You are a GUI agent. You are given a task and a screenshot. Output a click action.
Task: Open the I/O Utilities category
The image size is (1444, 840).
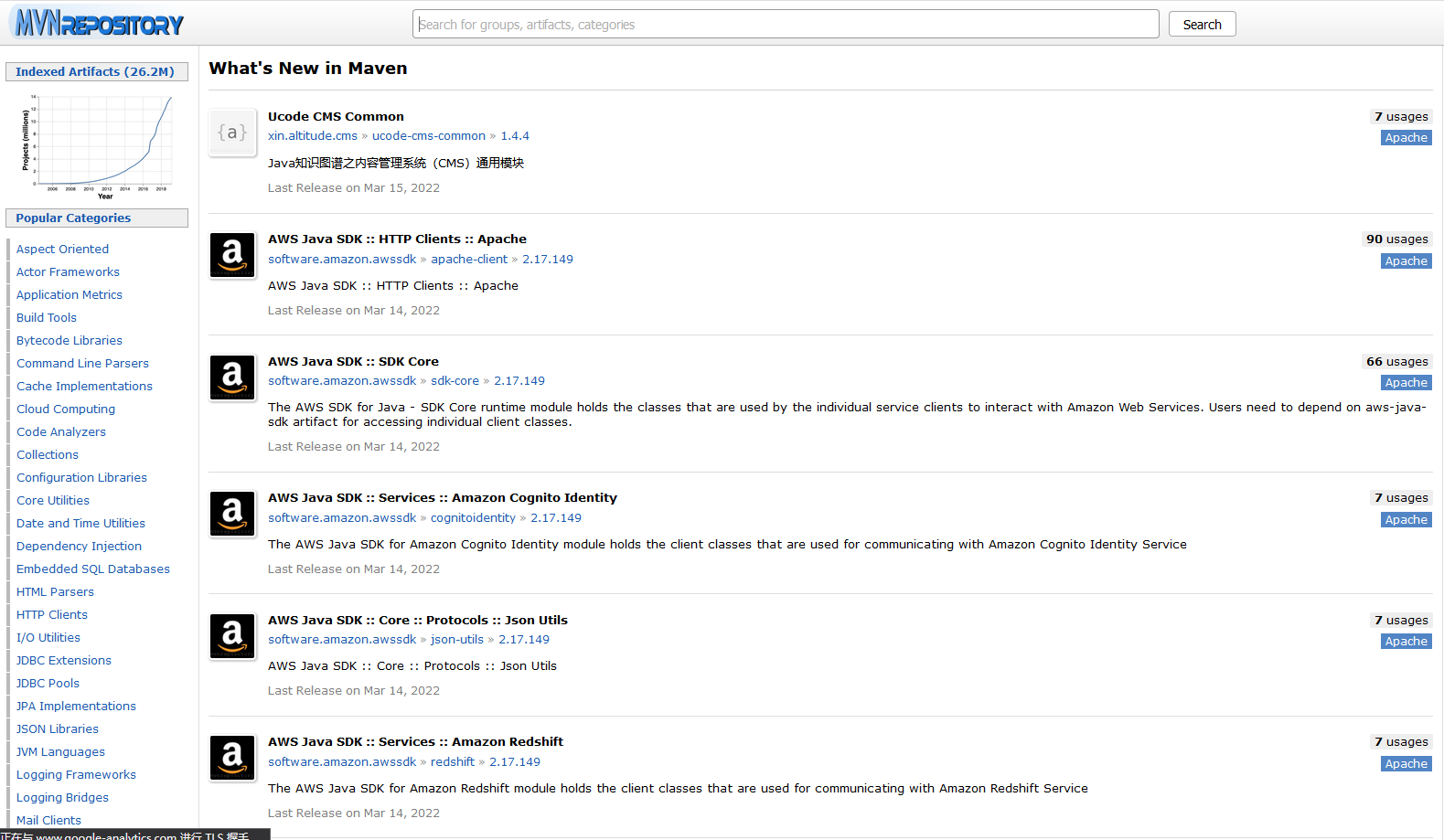pos(48,637)
